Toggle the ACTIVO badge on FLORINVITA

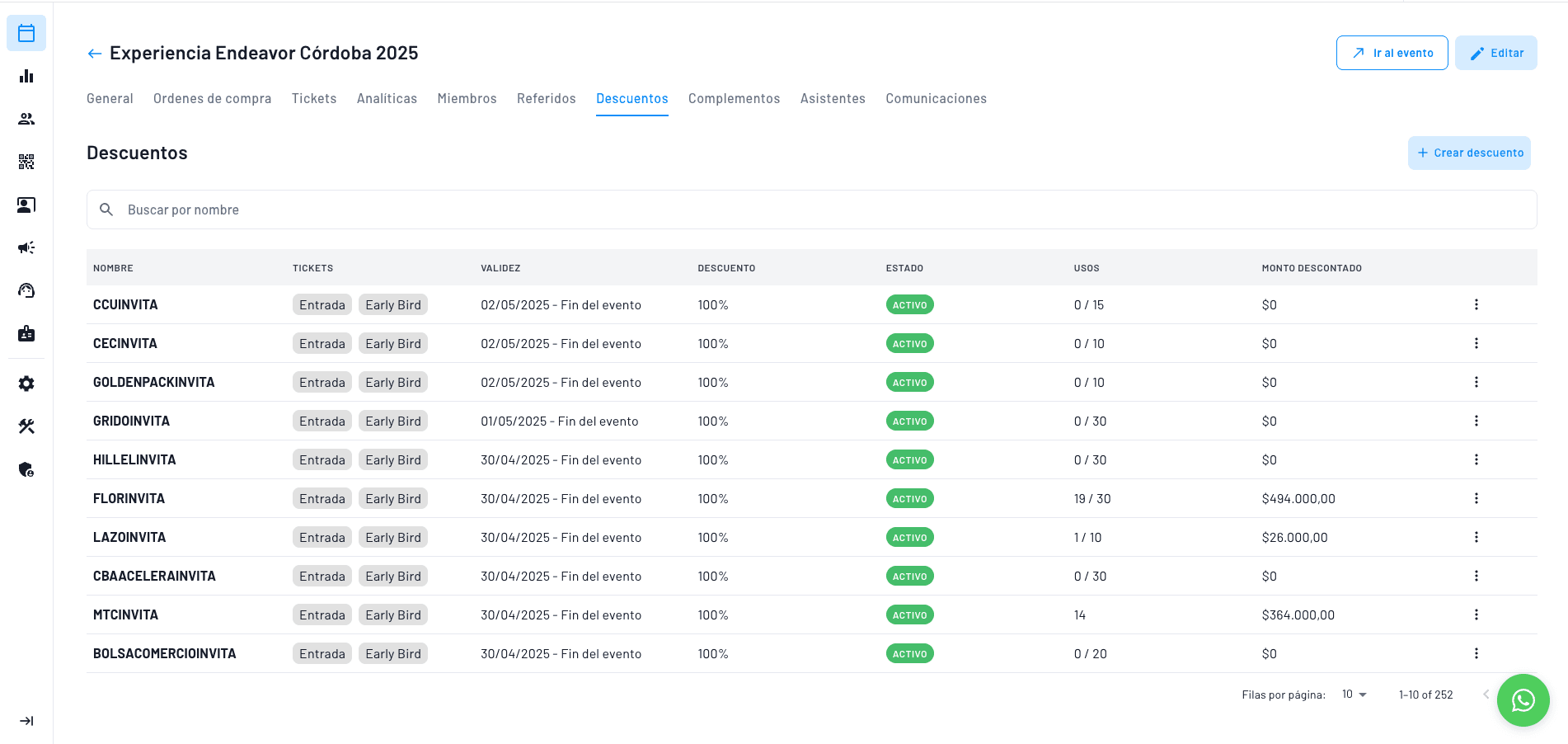[x=909, y=498]
